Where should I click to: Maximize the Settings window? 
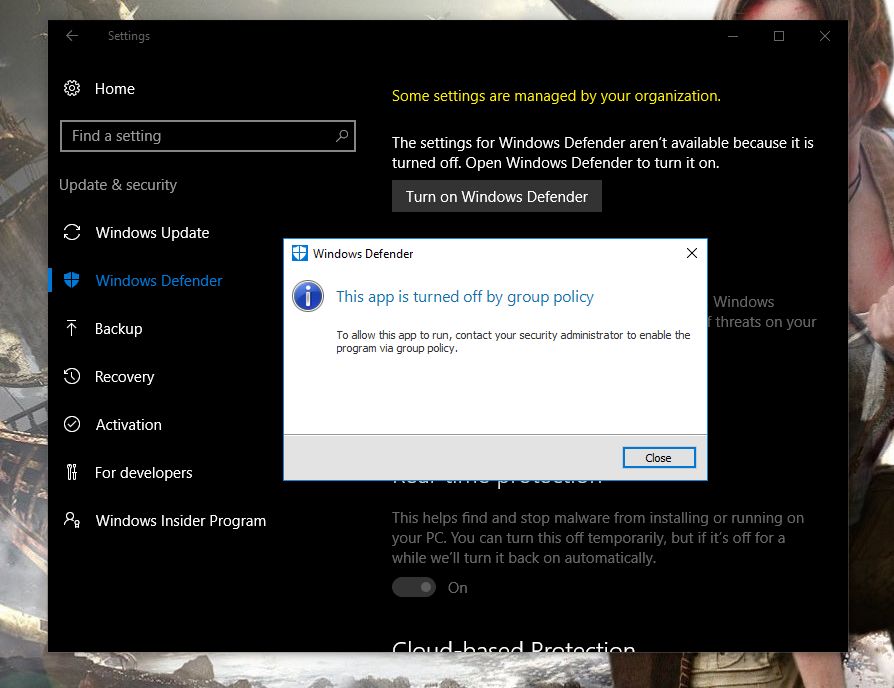(779, 36)
